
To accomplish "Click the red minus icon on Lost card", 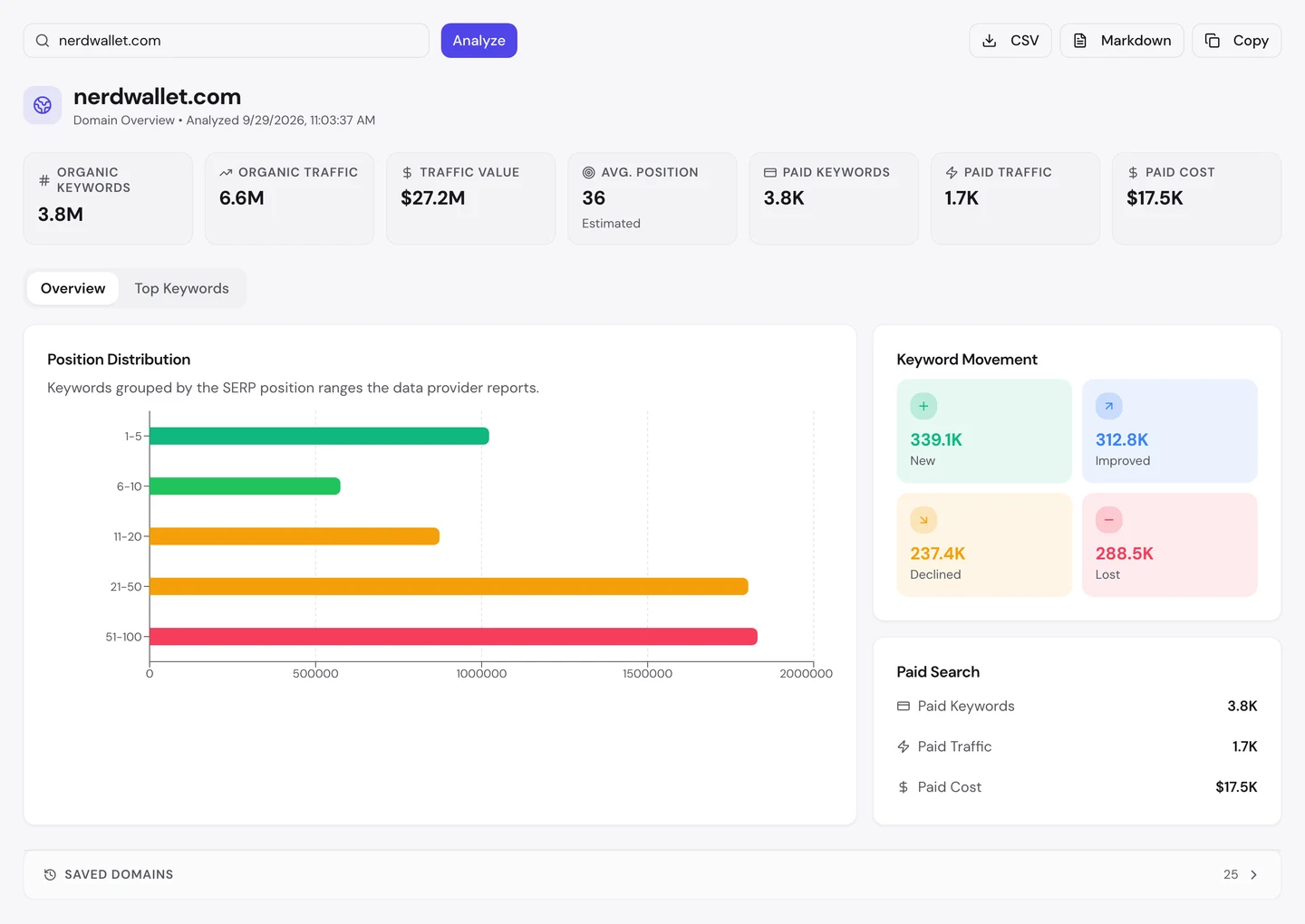I will [x=1109, y=520].
